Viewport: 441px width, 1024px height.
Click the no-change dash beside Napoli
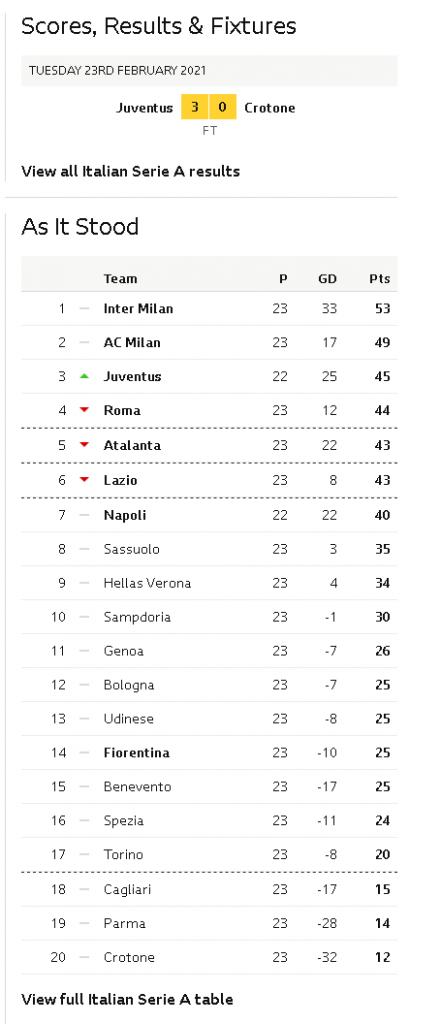84,515
